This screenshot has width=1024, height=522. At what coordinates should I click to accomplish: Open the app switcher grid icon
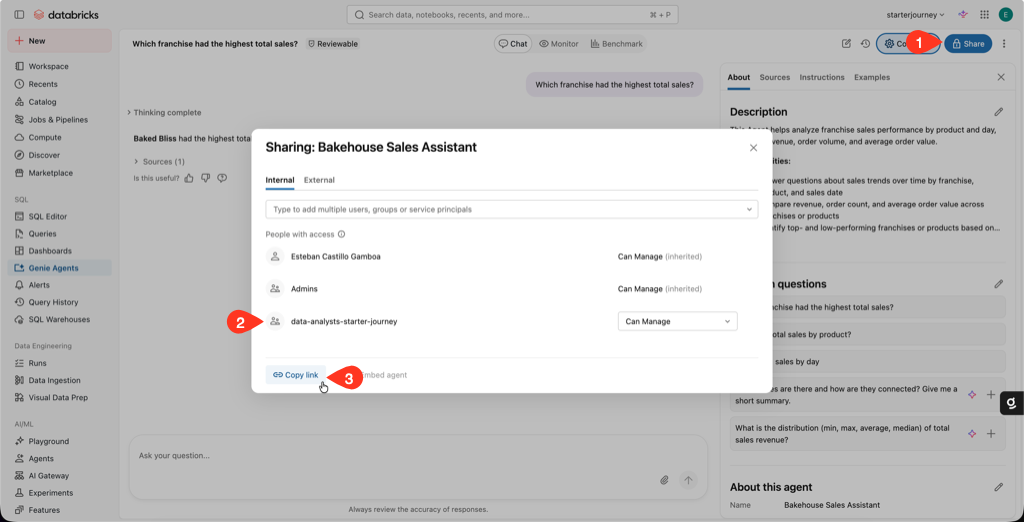(984, 14)
